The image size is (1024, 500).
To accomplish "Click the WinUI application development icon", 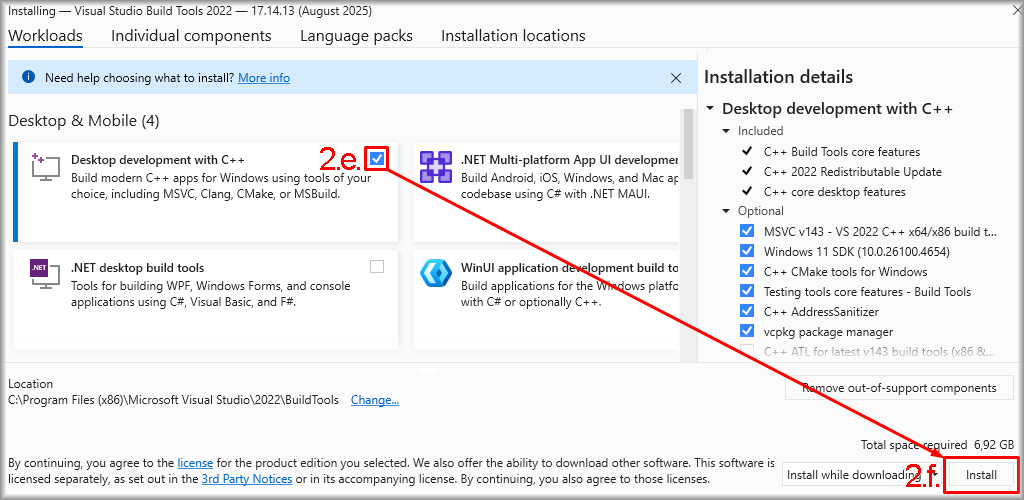I will 435,275.
